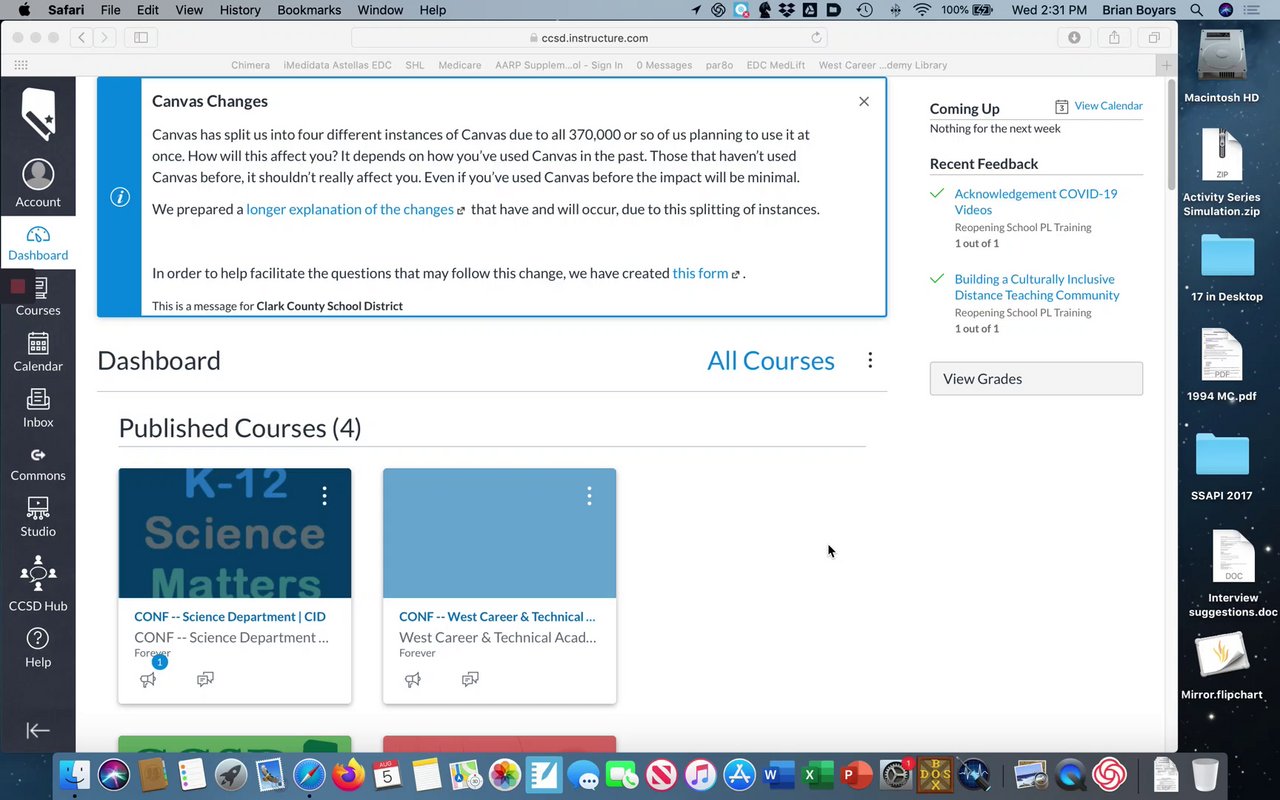Click Safari back button
The width and height of the screenshot is (1280, 800).
80,37
